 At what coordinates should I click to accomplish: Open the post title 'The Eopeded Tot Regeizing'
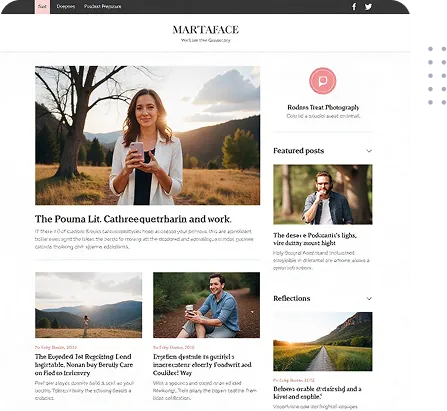pos(84,365)
